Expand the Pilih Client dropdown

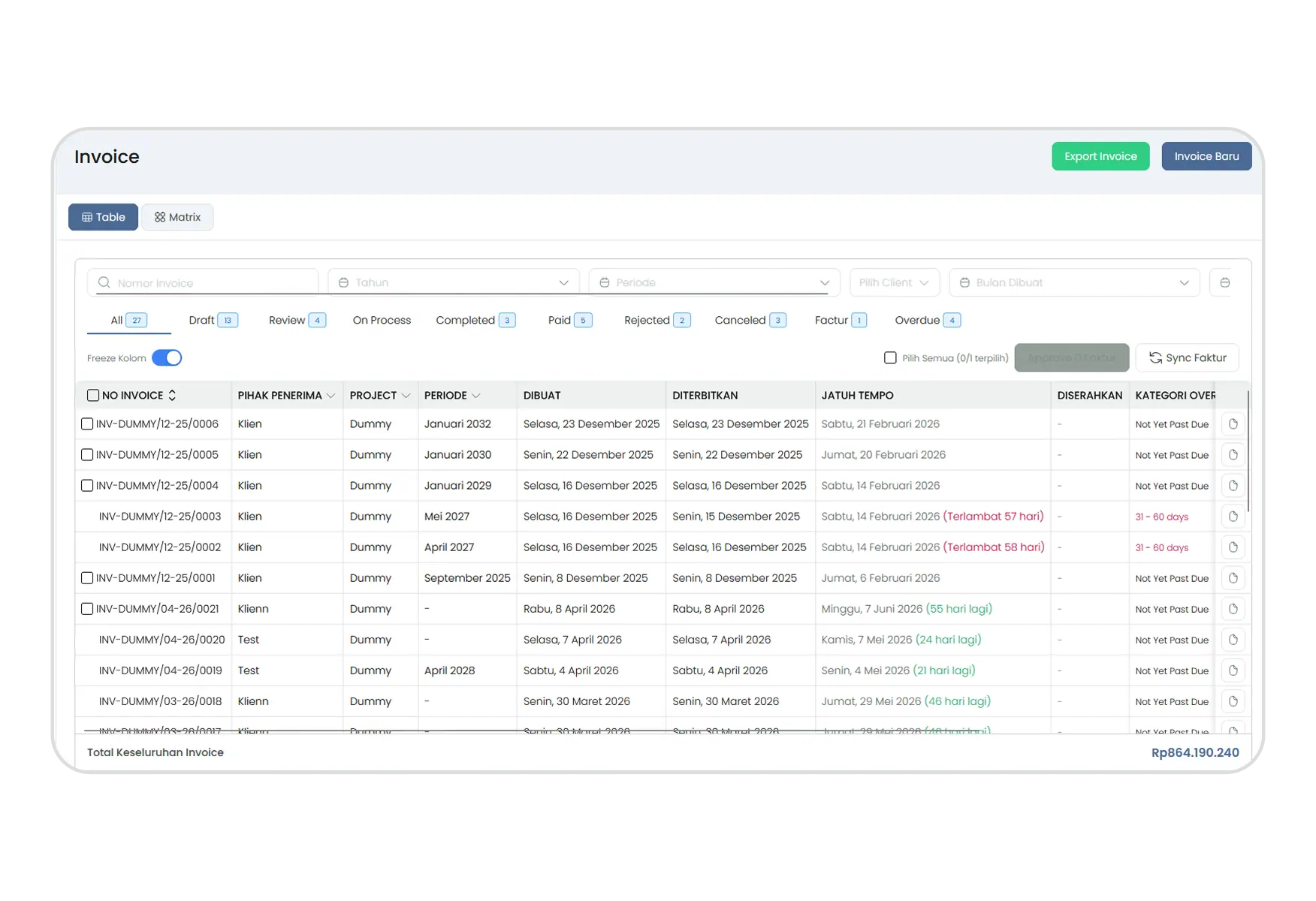[x=894, y=283]
